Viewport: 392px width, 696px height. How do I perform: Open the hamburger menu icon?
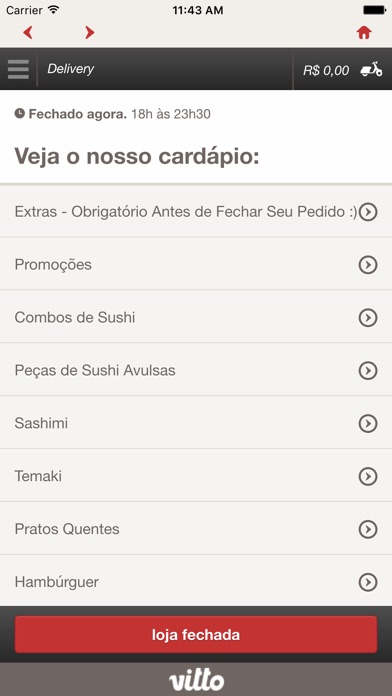(x=18, y=69)
